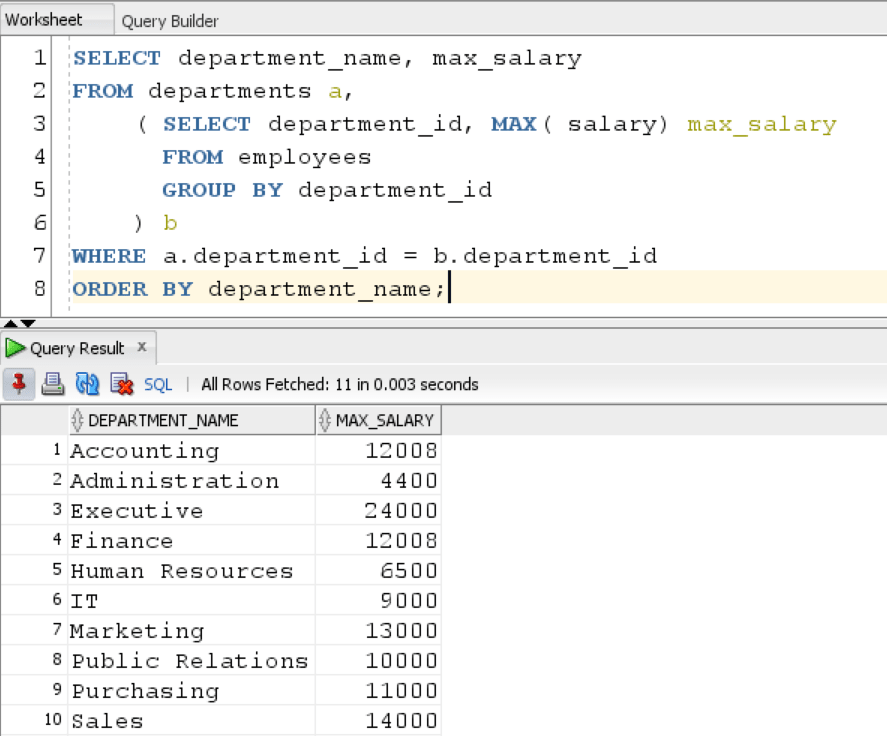
Task: Open the SQL view from the result toolbar
Action: 157,384
